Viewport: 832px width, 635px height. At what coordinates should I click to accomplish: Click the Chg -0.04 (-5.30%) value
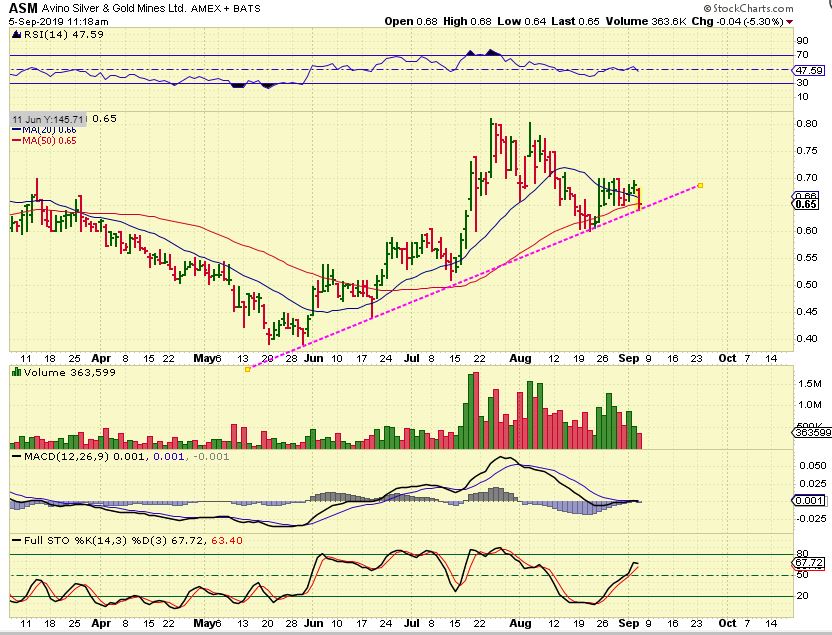click(738, 22)
